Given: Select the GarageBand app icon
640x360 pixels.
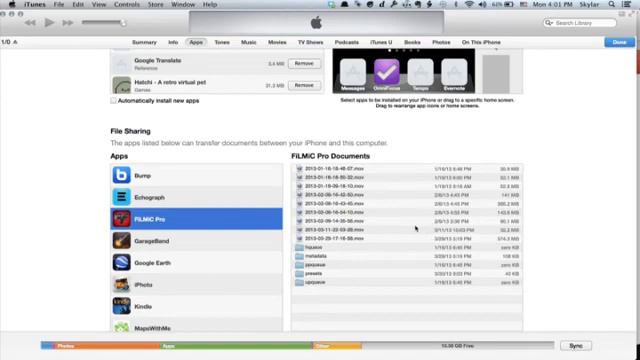Looking at the screenshot, I should (121, 241).
